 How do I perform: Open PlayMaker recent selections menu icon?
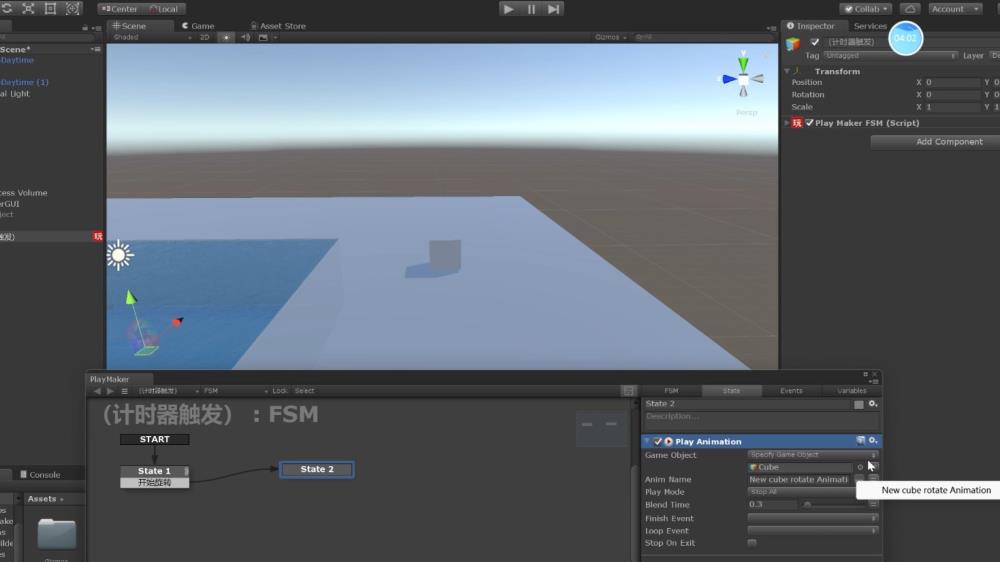pyautogui.click(x=124, y=391)
